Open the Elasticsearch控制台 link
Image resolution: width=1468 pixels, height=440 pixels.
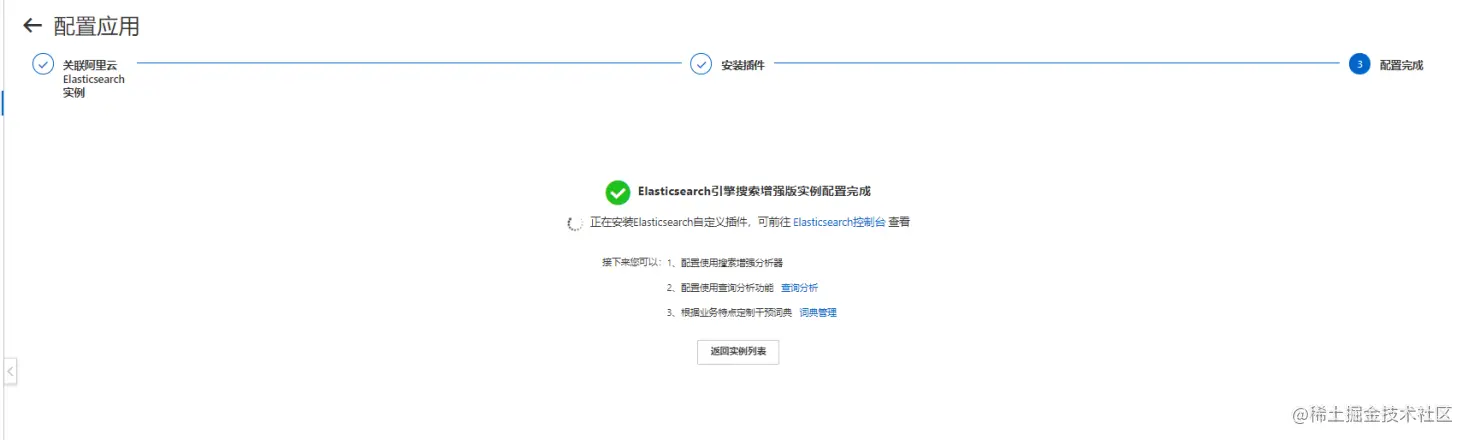[839, 223]
